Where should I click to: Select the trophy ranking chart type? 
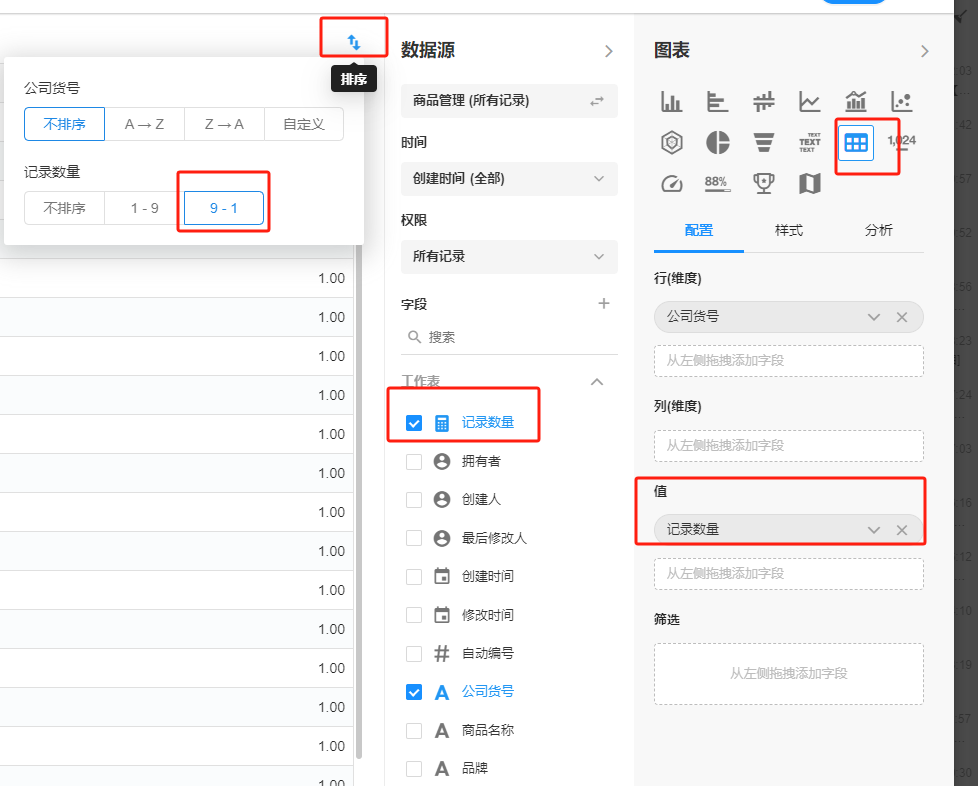pos(763,183)
